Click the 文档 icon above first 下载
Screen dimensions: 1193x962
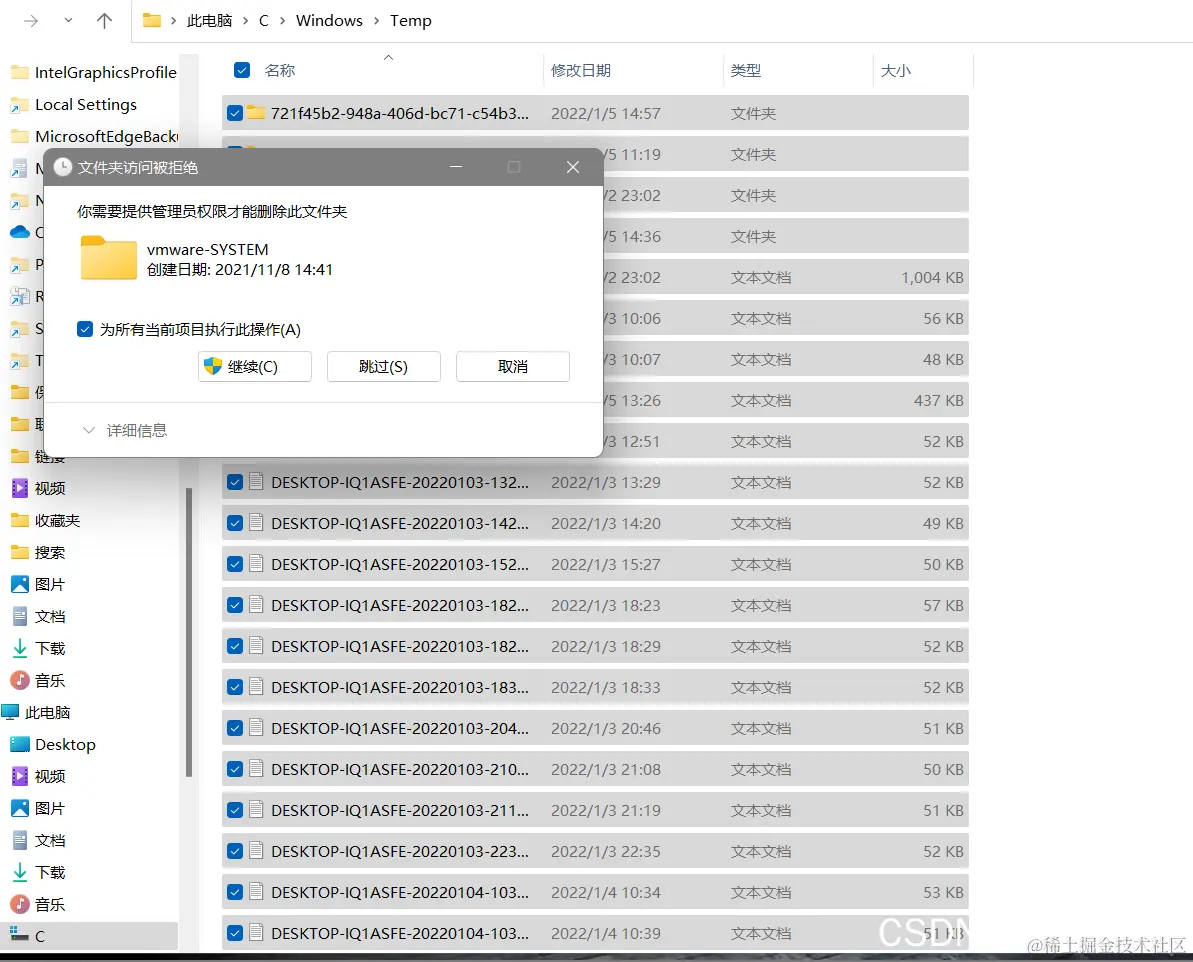(20, 616)
